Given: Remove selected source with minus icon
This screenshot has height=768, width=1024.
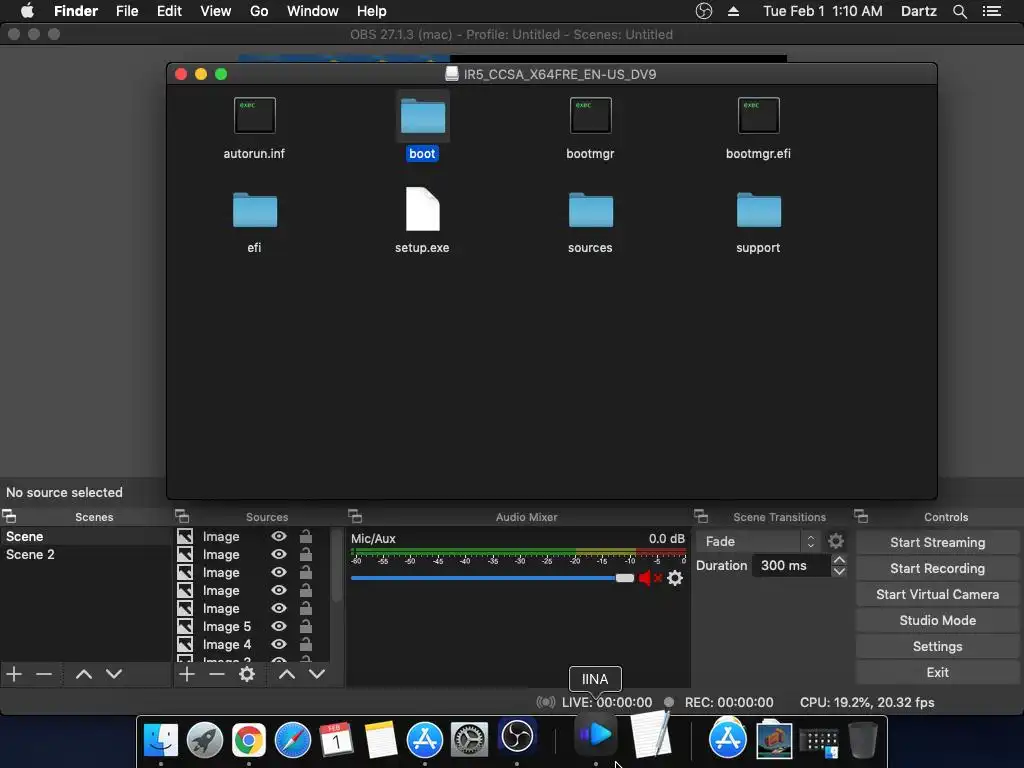Looking at the screenshot, I should 217,674.
